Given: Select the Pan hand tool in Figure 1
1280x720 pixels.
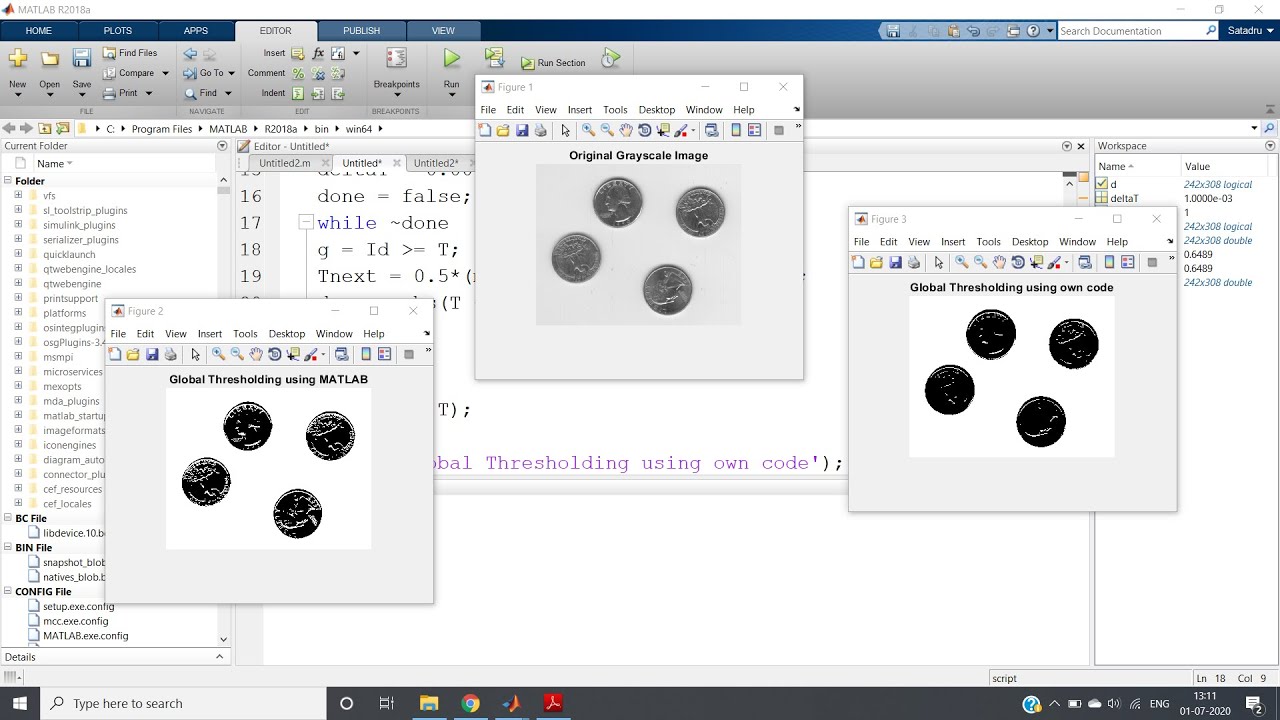Looking at the screenshot, I should coord(626,130).
